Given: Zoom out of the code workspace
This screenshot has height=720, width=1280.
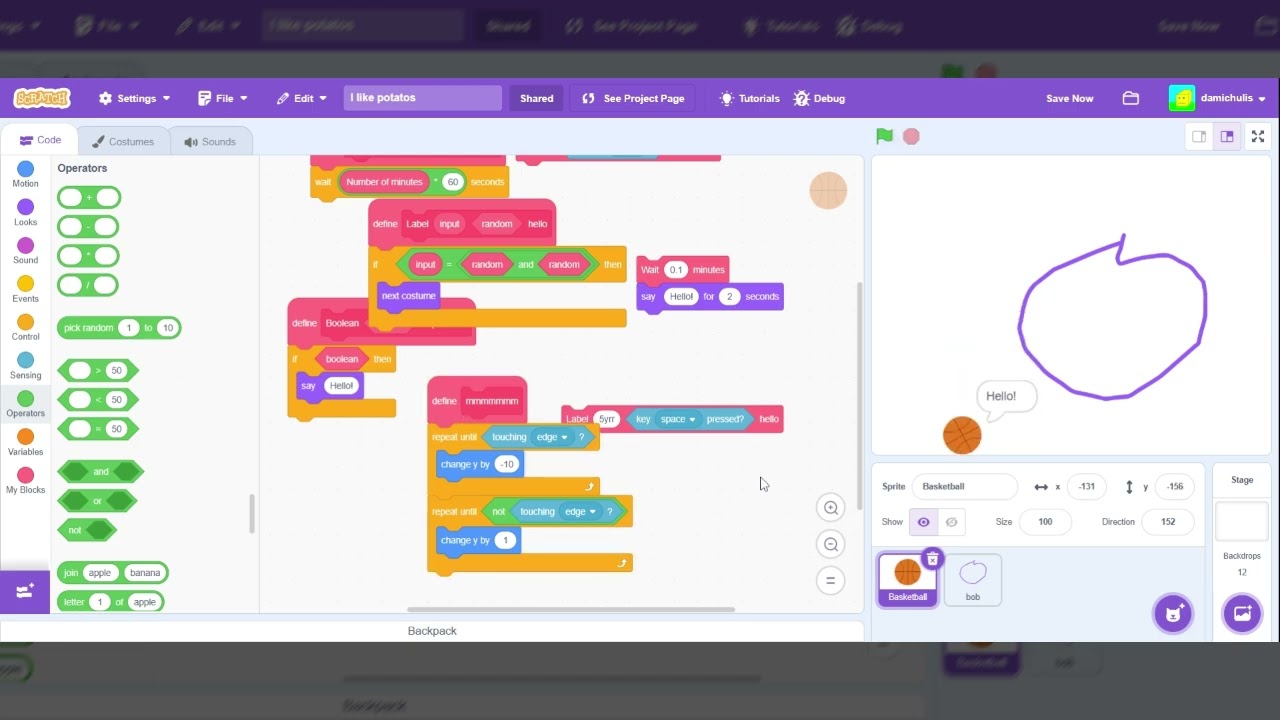Looking at the screenshot, I should coord(830,544).
